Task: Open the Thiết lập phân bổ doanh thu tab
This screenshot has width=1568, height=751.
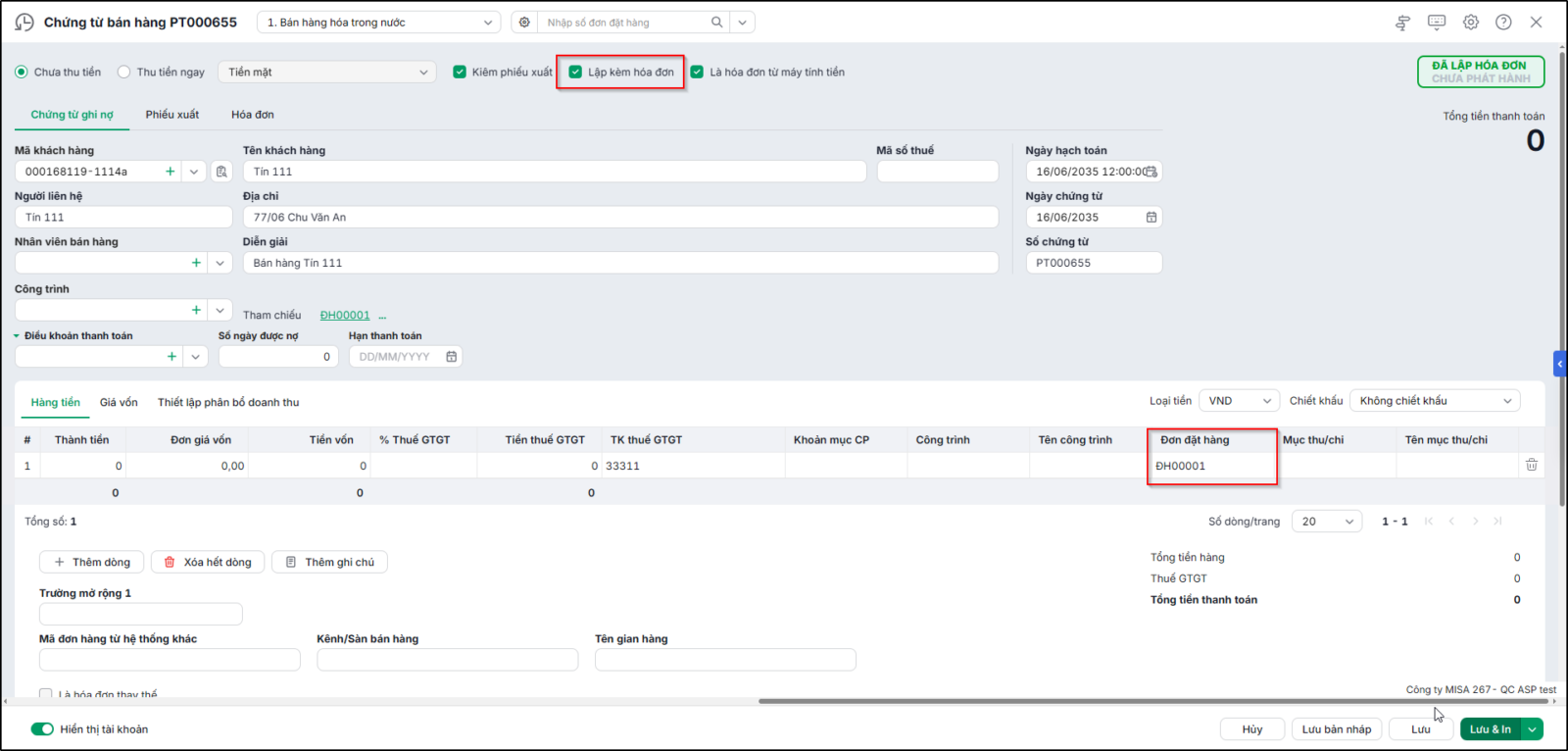Action: tap(228, 402)
